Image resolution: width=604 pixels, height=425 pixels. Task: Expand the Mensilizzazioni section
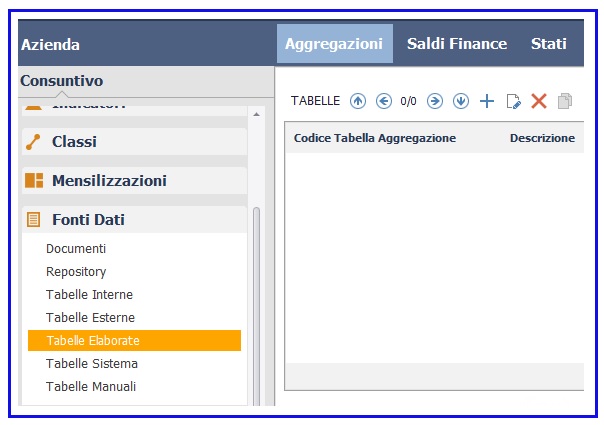(134, 181)
